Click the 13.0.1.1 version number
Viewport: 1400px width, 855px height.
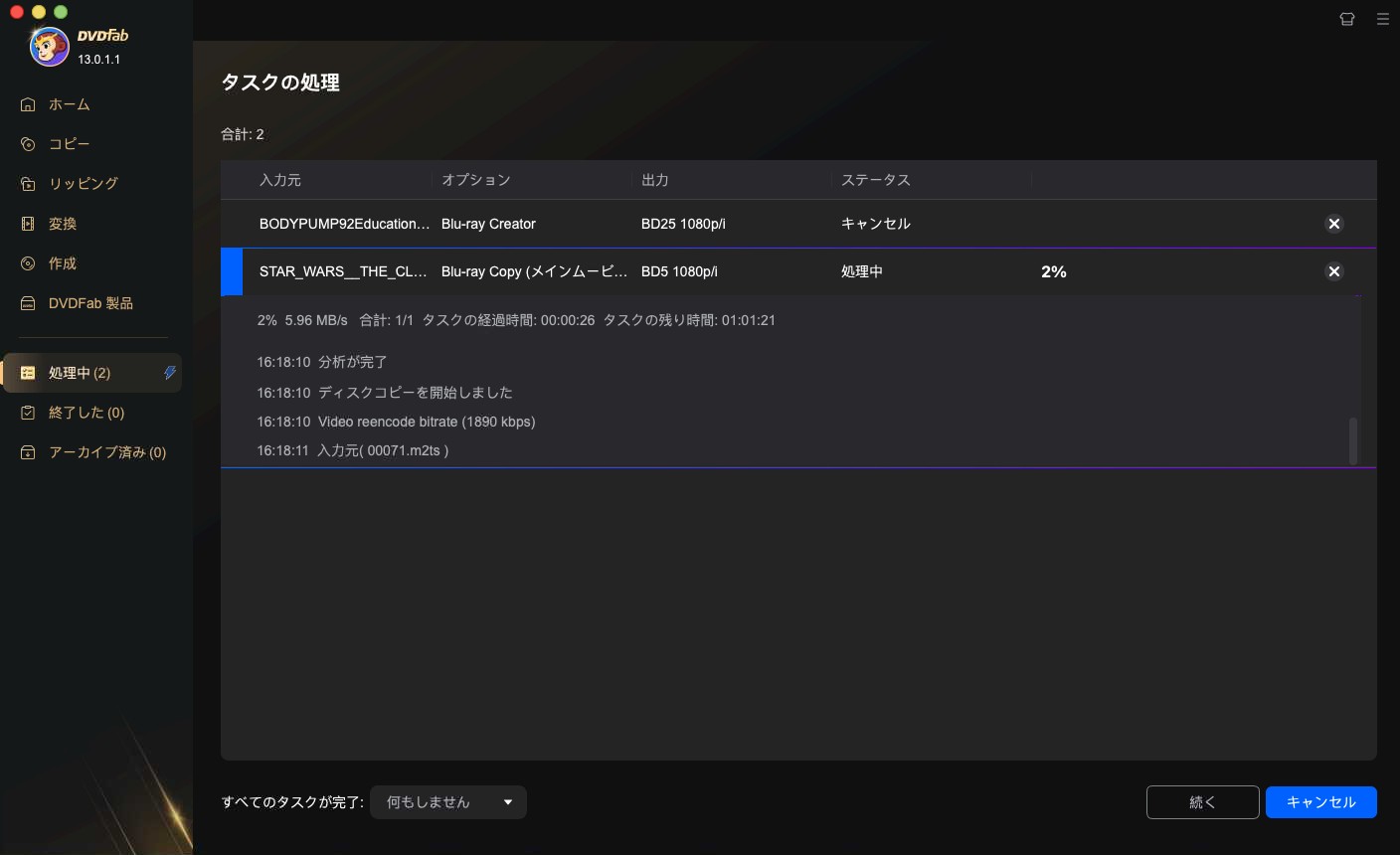[x=99, y=60]
